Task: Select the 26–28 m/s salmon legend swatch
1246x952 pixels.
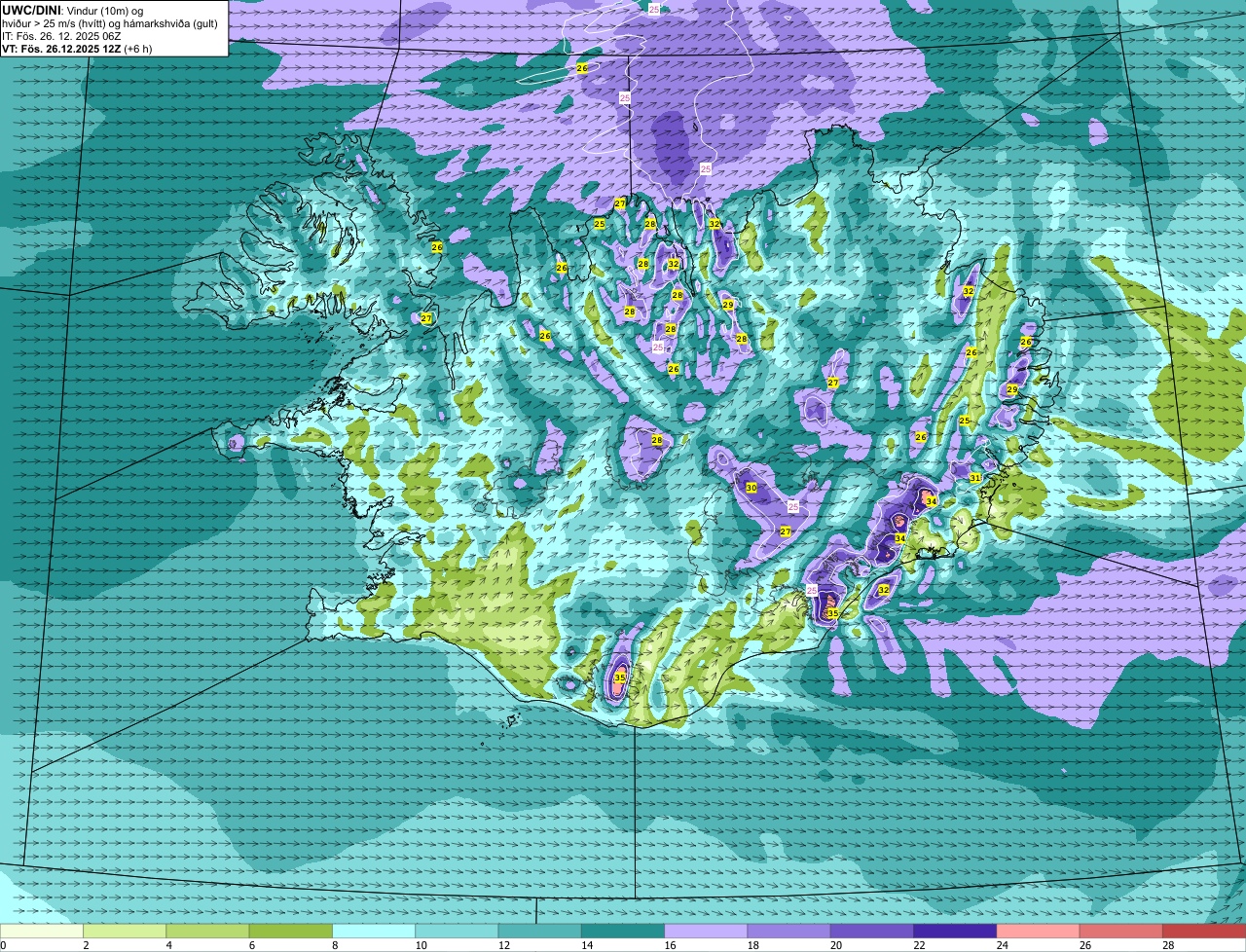Action: [x=1121, y=932]
